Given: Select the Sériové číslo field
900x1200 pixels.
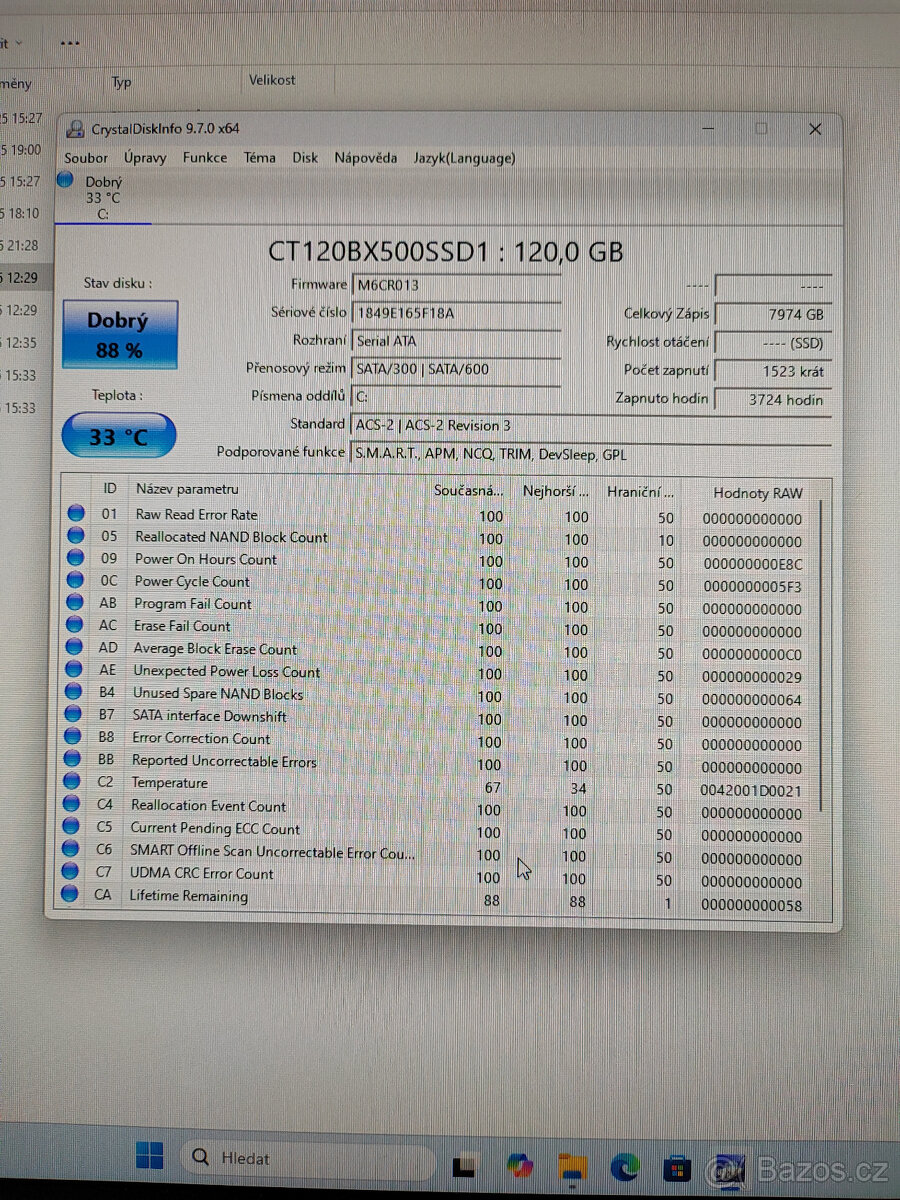Looking at the screenshot, I should [x=457, y=313].
